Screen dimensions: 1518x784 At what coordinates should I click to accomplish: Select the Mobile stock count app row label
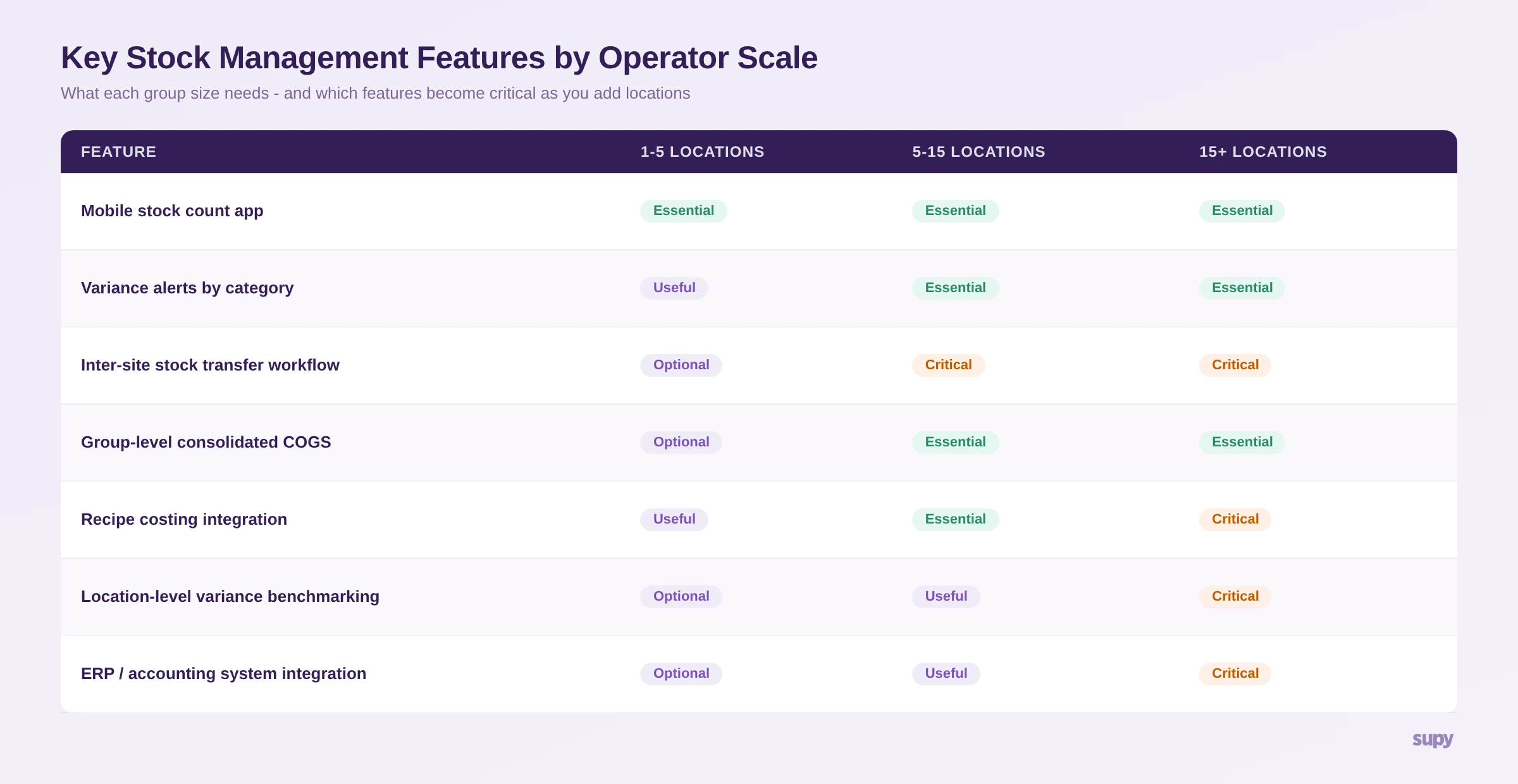pos(172,211)
